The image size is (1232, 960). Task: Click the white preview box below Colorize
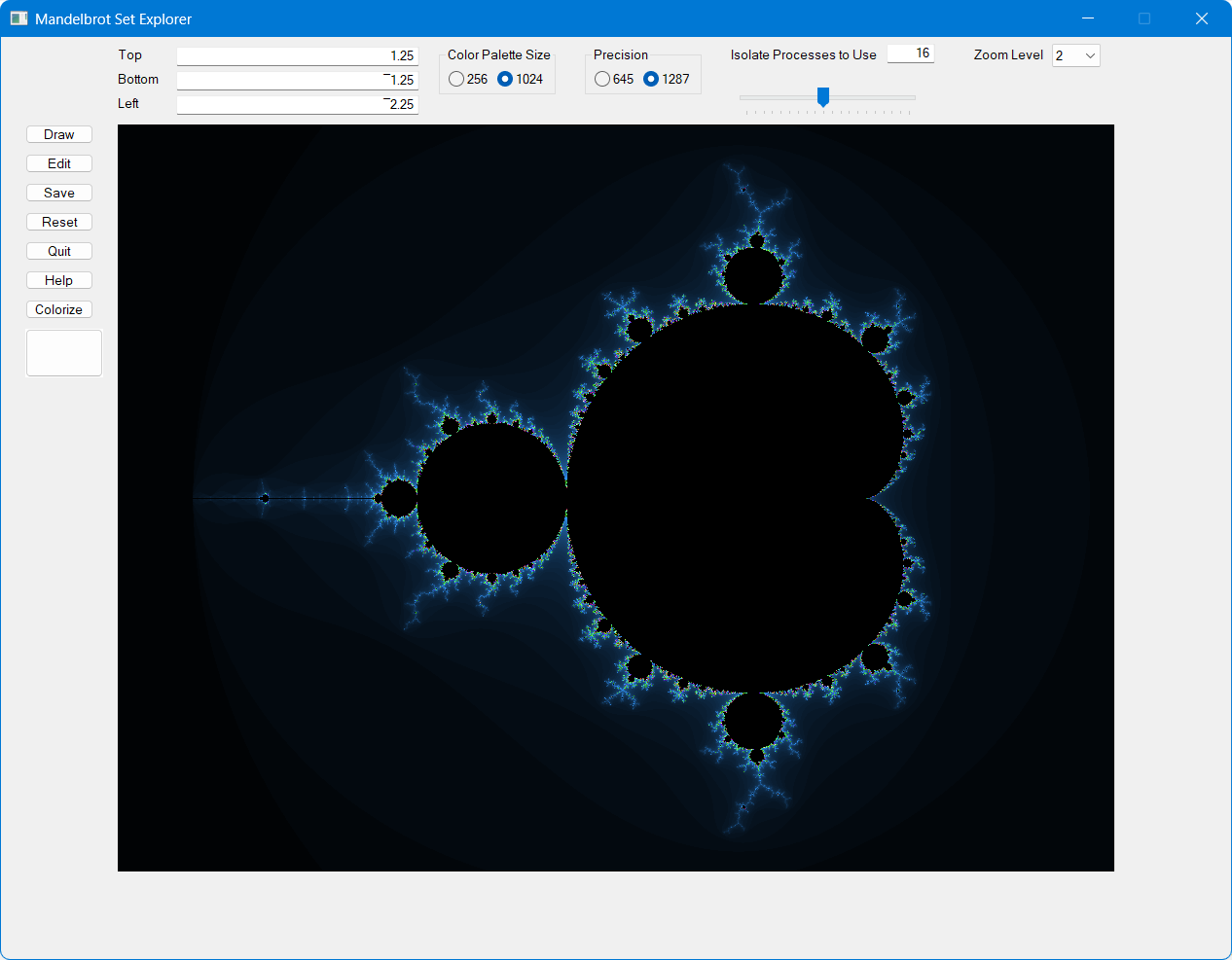64,353
